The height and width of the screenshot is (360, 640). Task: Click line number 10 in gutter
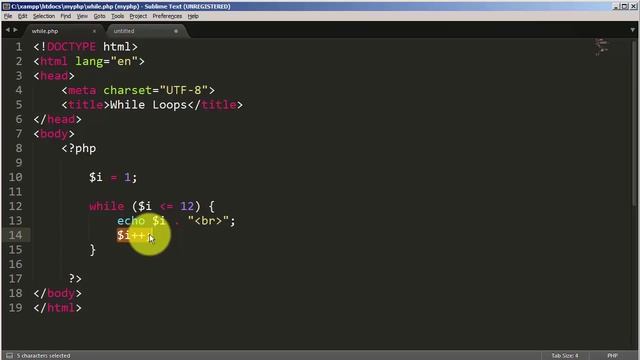(16, 178)
